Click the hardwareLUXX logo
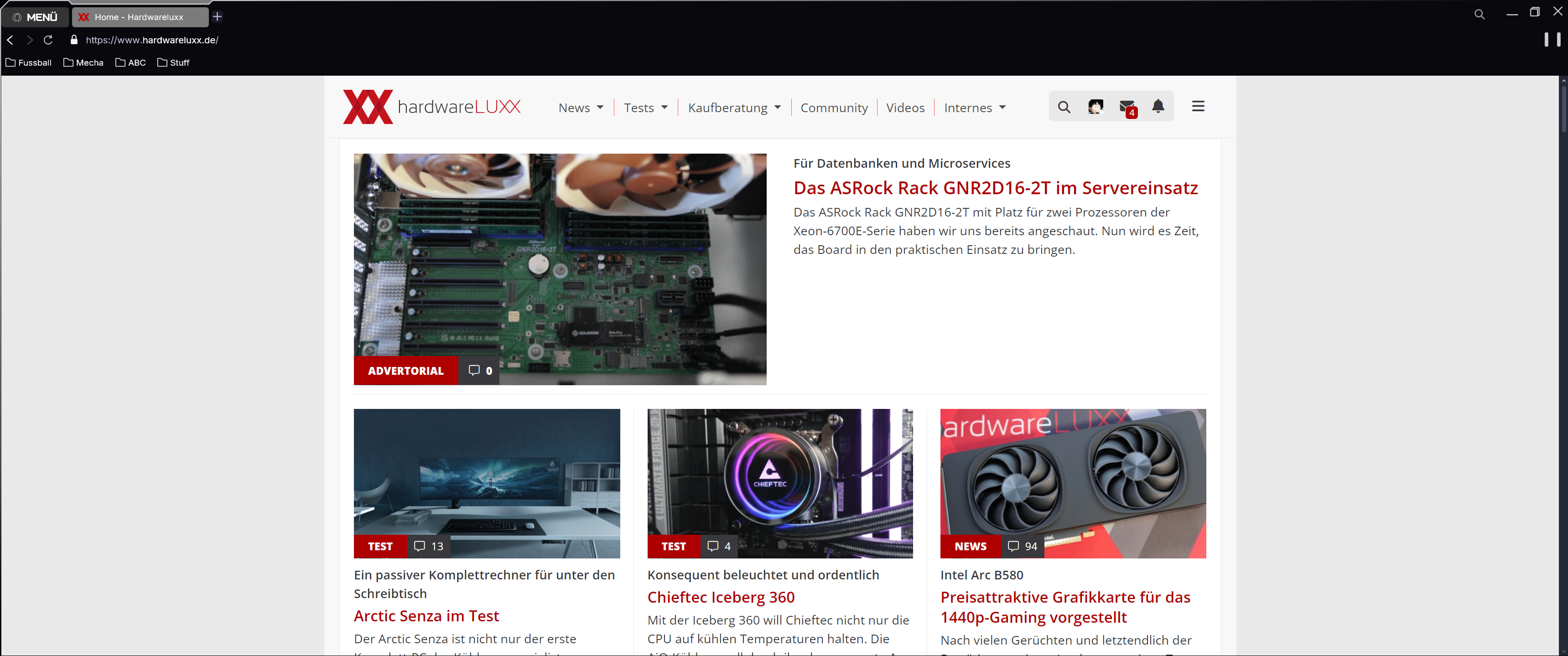This screenshot has width=1568, height=656. (x=431, y=107)
